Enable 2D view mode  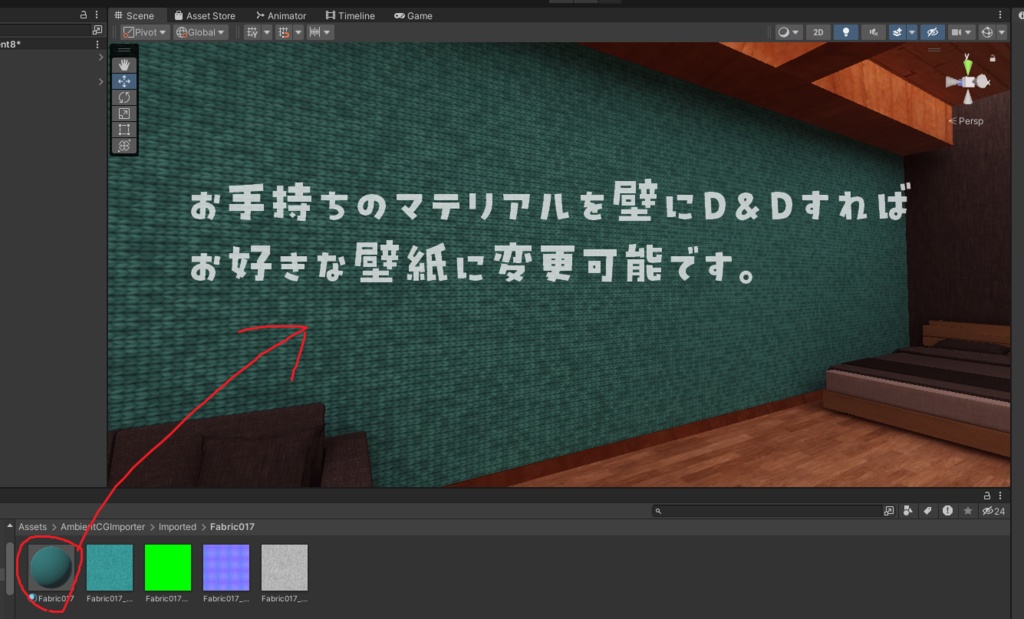pos(818,32)
